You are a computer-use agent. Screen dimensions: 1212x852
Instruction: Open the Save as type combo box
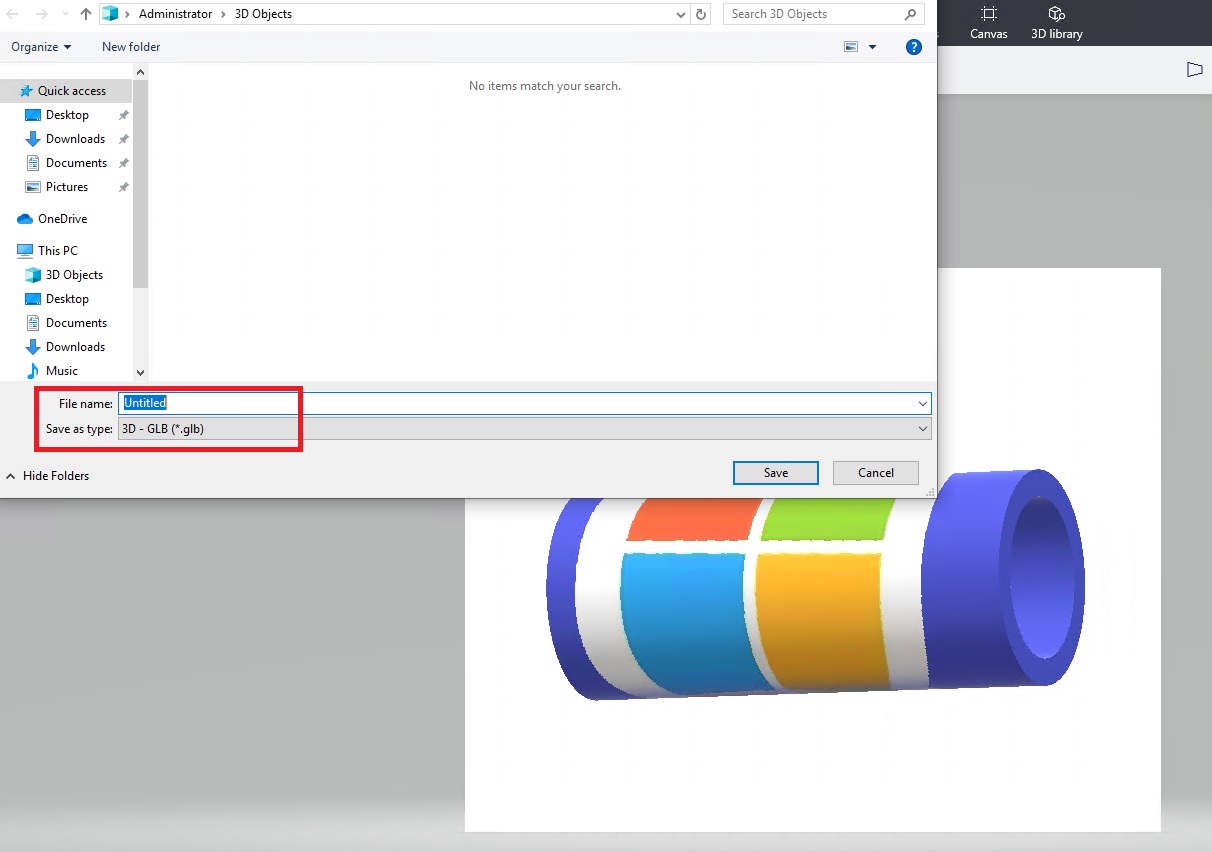(x=525, y=429)
